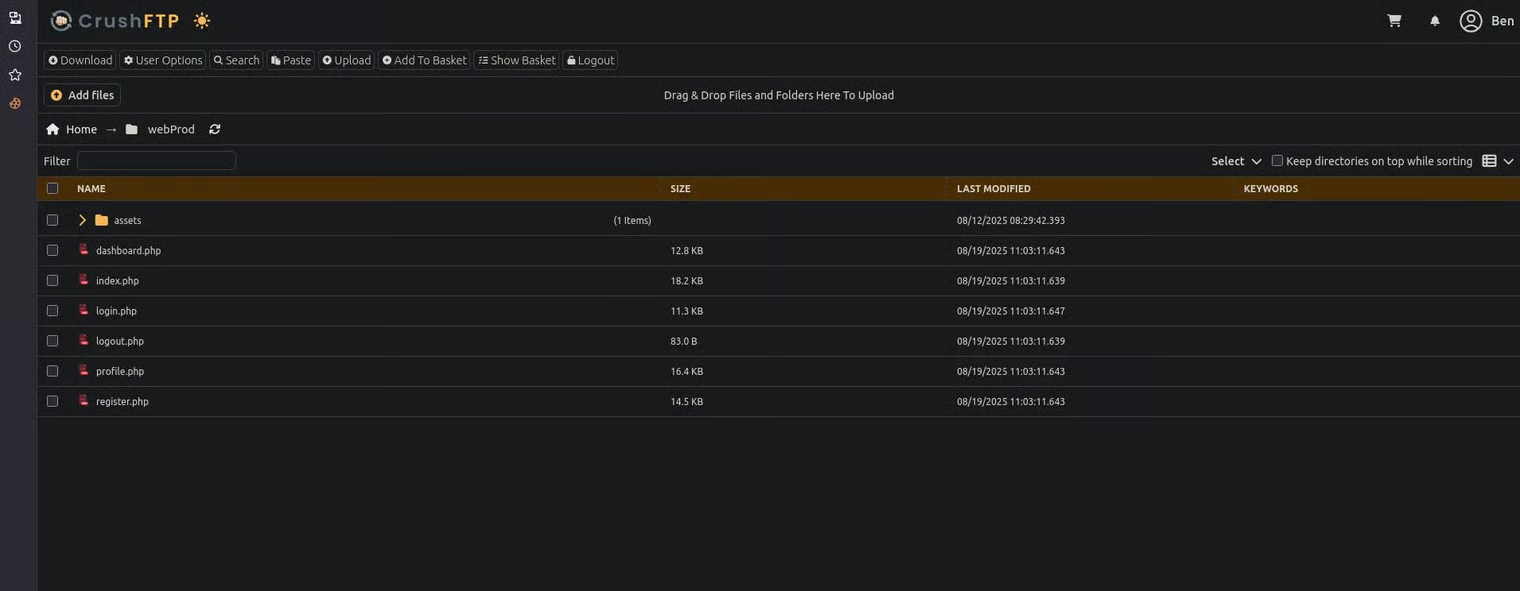Open the shopping cart basket icon

click(1394, 21)
